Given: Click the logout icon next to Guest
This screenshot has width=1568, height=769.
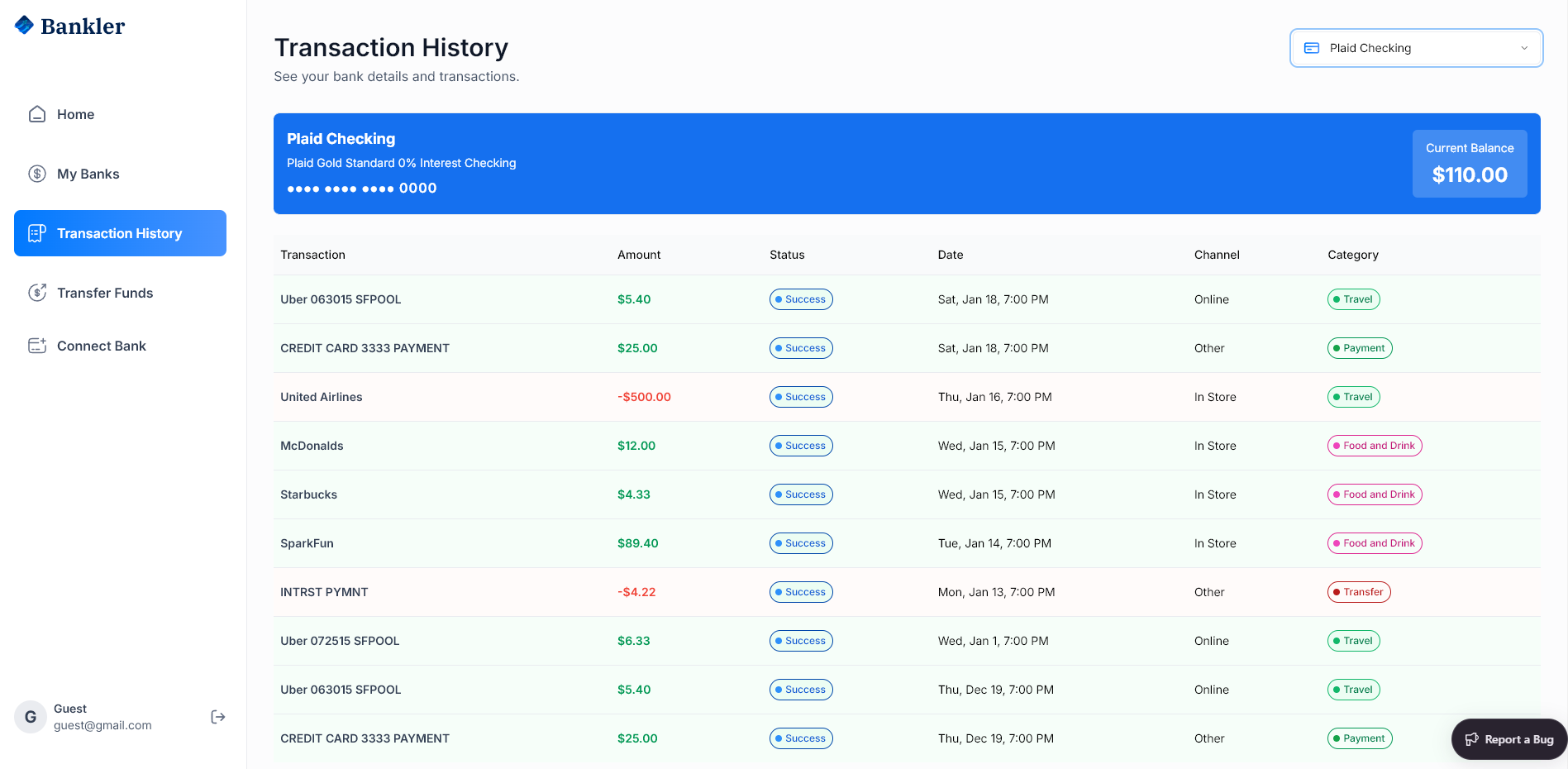Looking at the screenshot, I should click(217, 716).
